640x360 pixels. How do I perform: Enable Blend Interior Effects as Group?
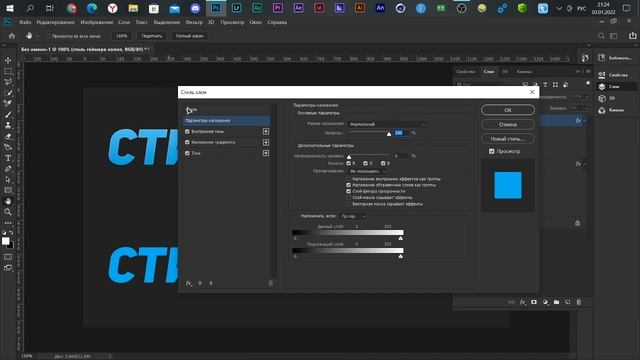(349, 179)
